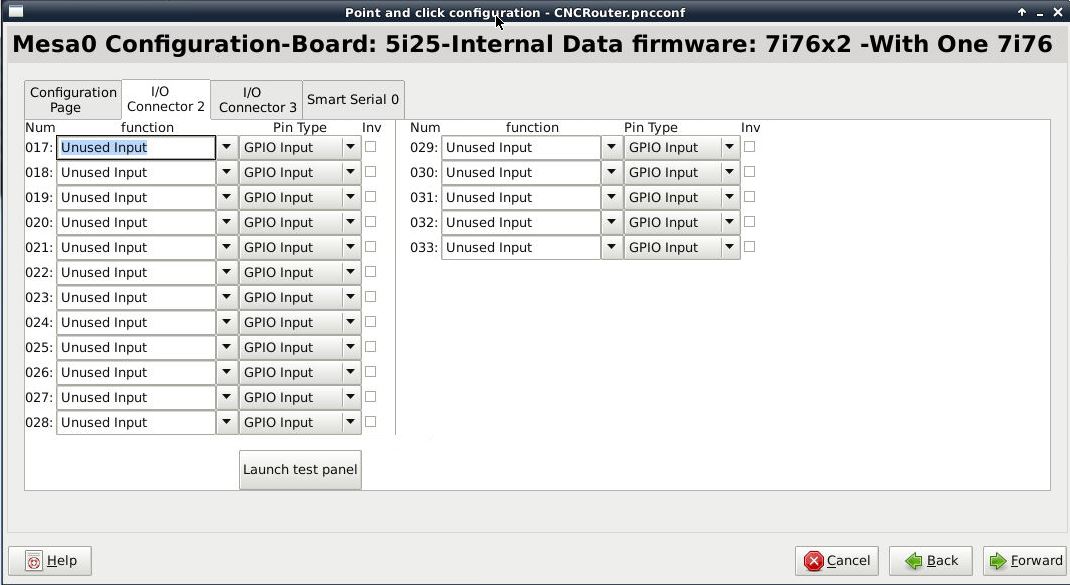Open the I/O Connector 3 tab
Image resolution: width=1070 pixels, height=585 pixels.
257,100
